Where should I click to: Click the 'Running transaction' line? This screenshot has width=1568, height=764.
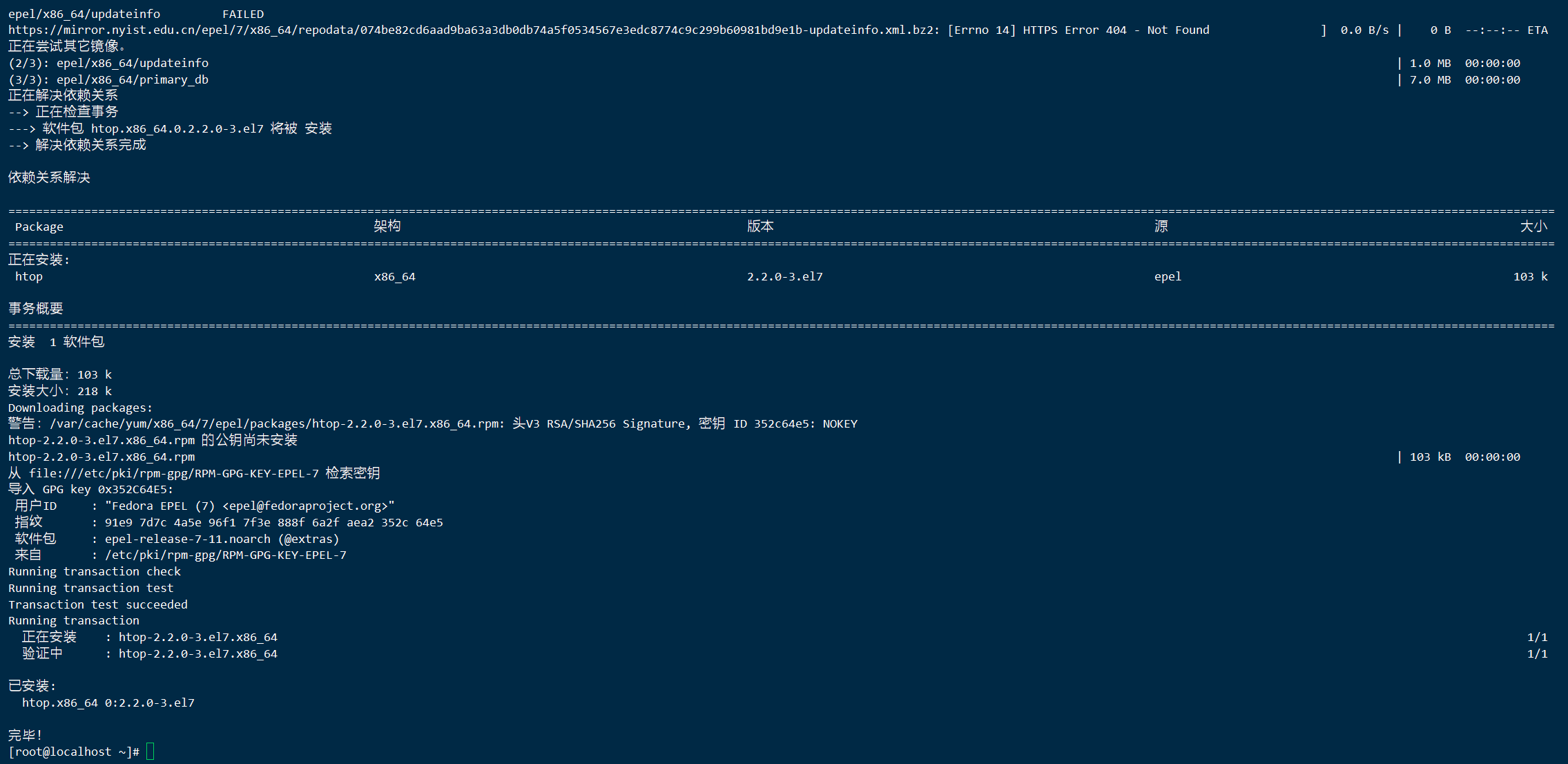[x=74, y=621]
